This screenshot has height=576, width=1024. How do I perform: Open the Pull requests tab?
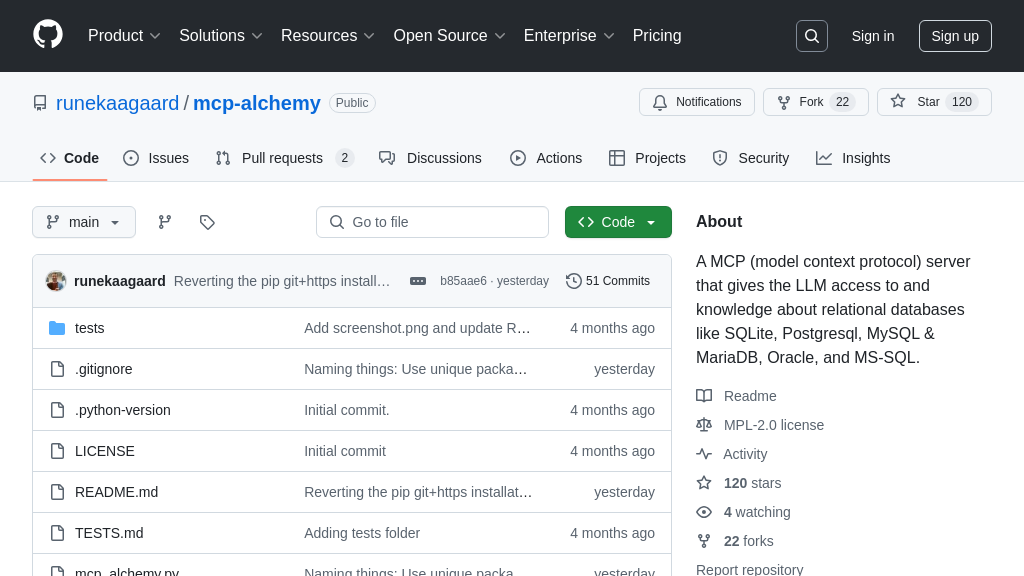pos(283,158)
